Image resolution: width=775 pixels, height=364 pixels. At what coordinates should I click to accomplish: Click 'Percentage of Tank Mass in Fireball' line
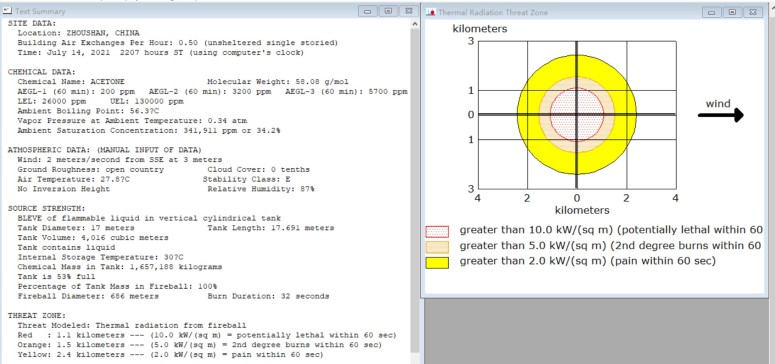(117, 286)
